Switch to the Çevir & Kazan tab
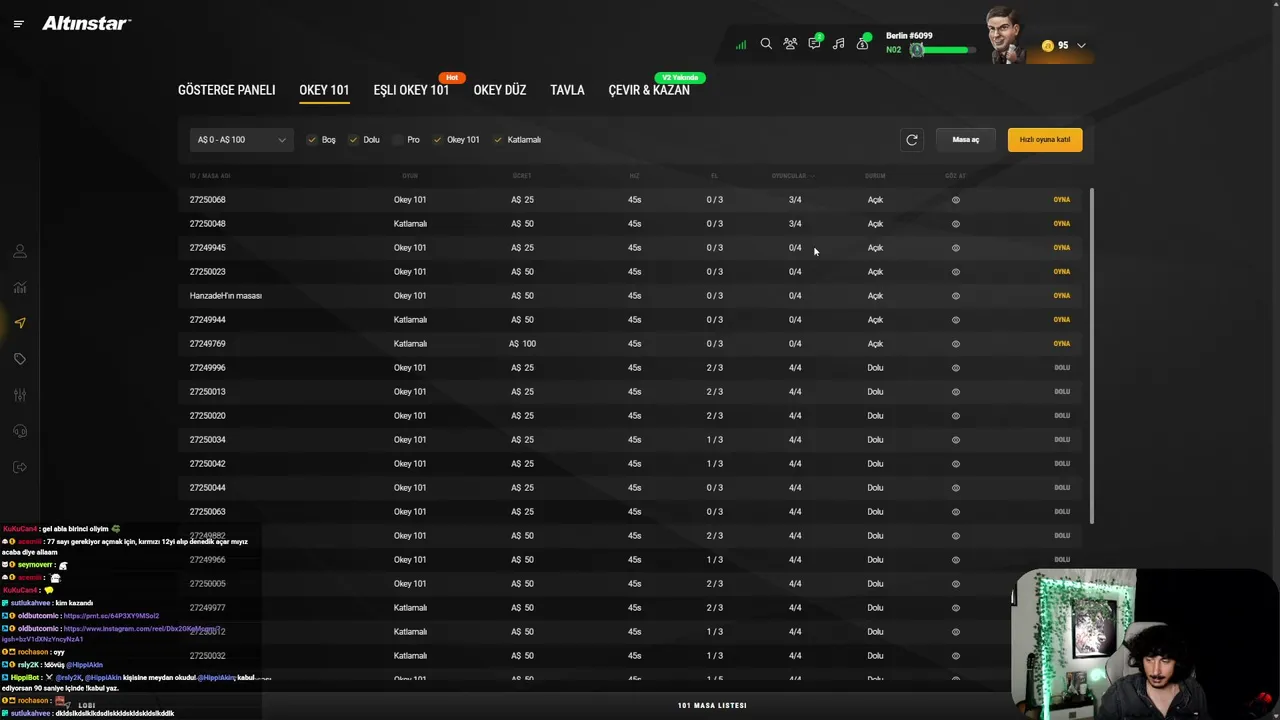 point(649,90)
